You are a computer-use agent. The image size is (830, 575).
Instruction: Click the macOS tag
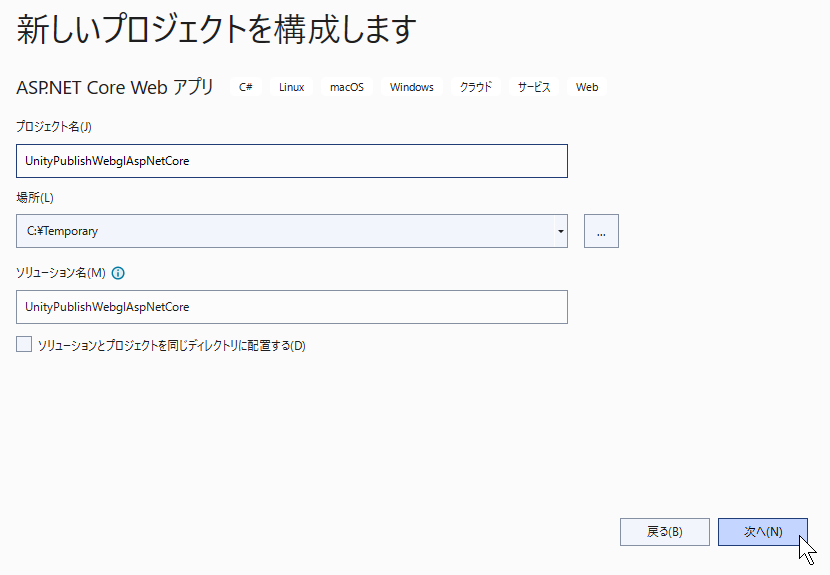click(x=347, y=87)
